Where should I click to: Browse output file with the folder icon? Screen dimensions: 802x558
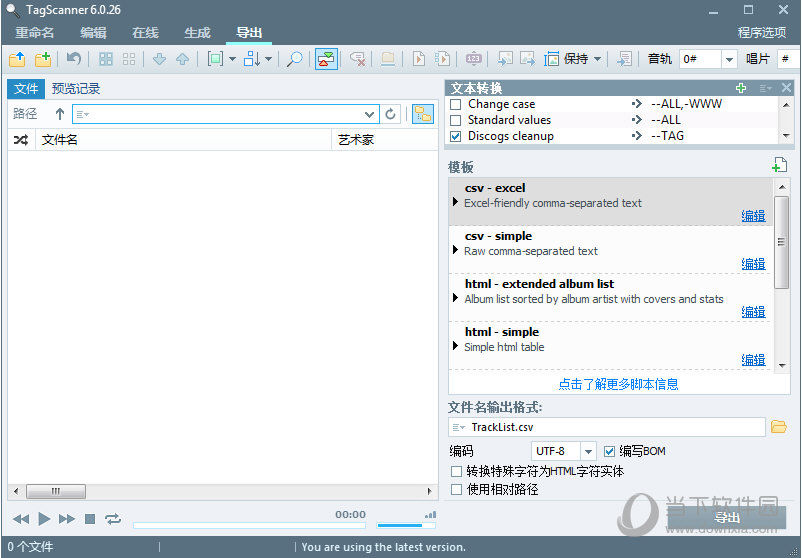click(778, 427)
